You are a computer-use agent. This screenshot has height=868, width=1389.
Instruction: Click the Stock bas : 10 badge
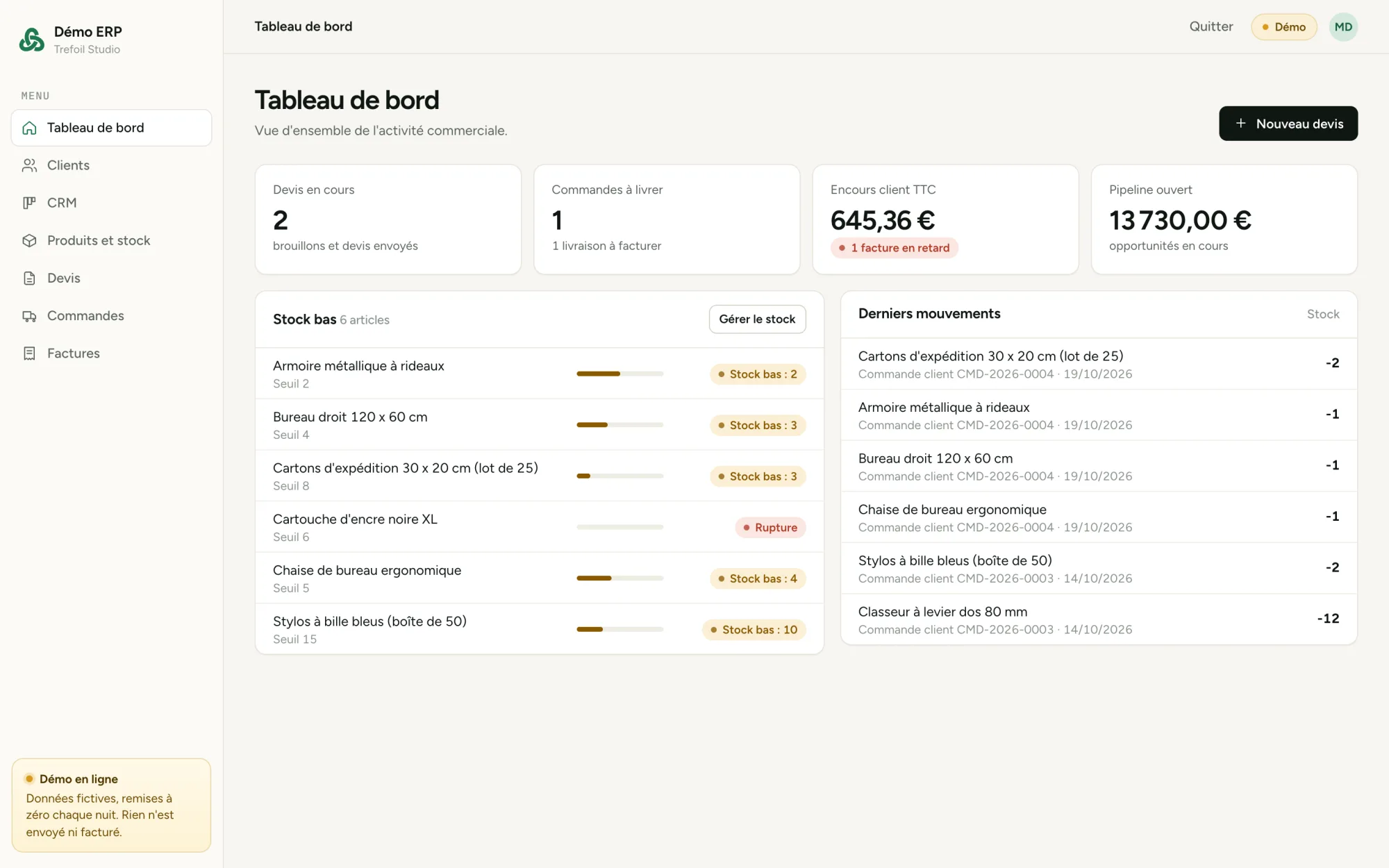[x=754, y=630]
